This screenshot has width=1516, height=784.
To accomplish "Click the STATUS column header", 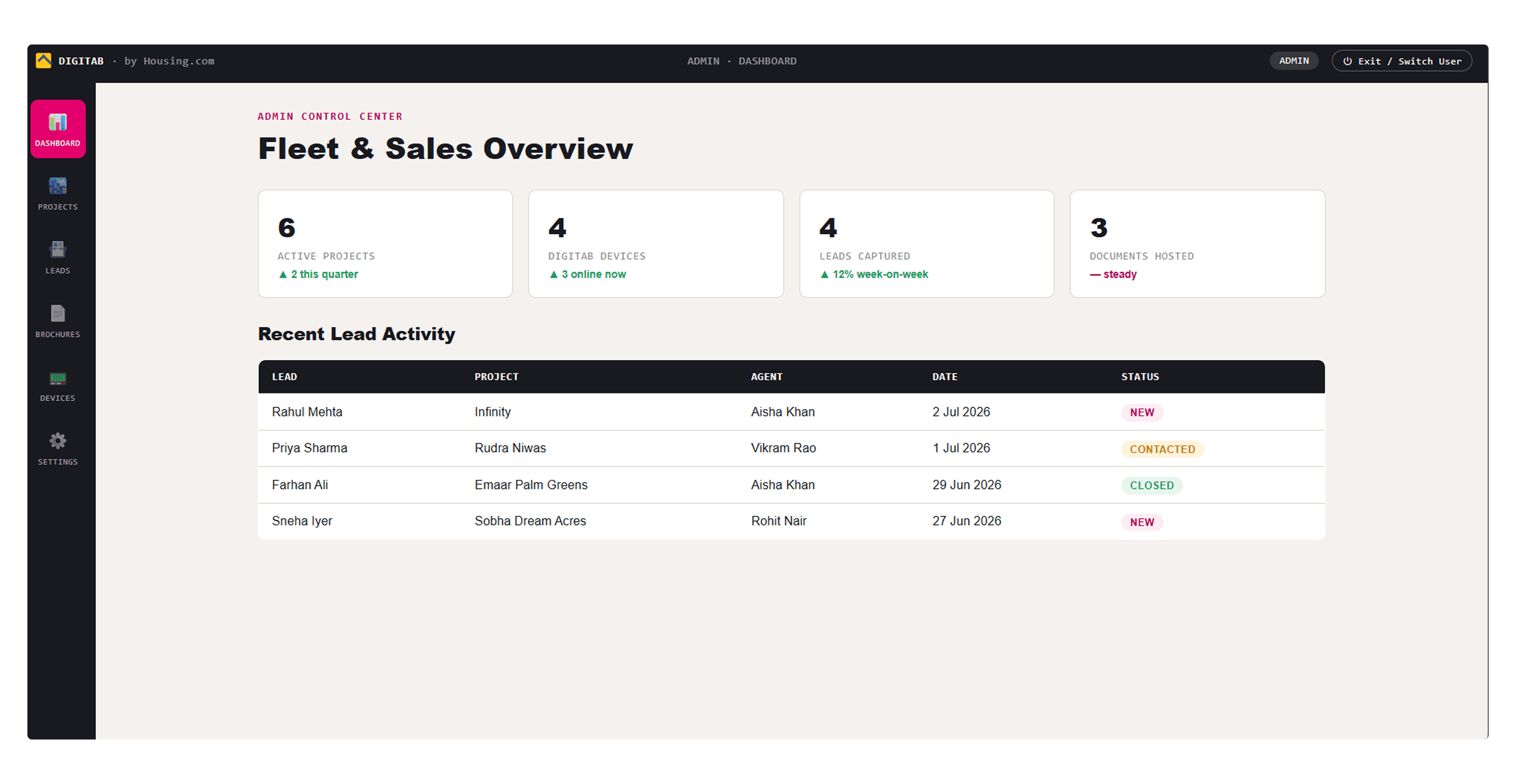I will pyautogui.click(x=1140, y=377).
